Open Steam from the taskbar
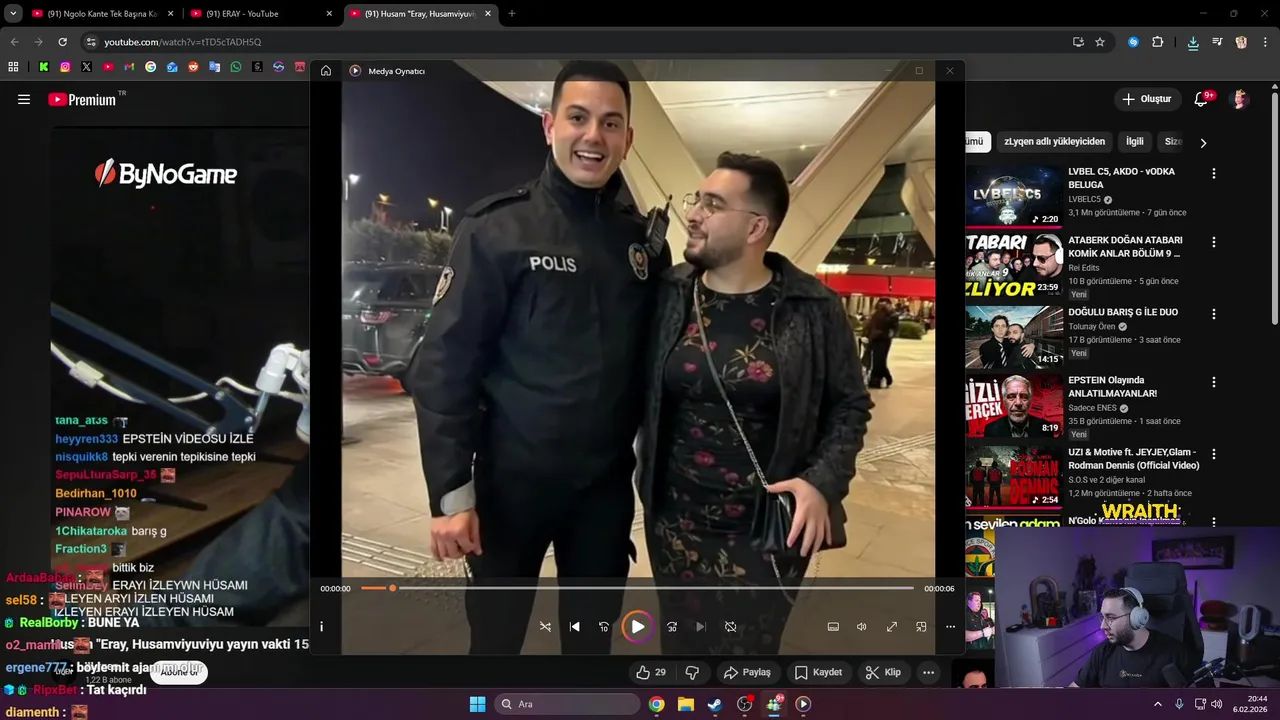The width and height of the screenshot is (1280, 720). point(715,704)
